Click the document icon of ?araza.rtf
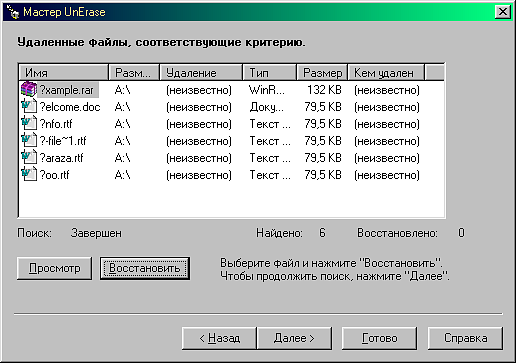 click(29, 158)
